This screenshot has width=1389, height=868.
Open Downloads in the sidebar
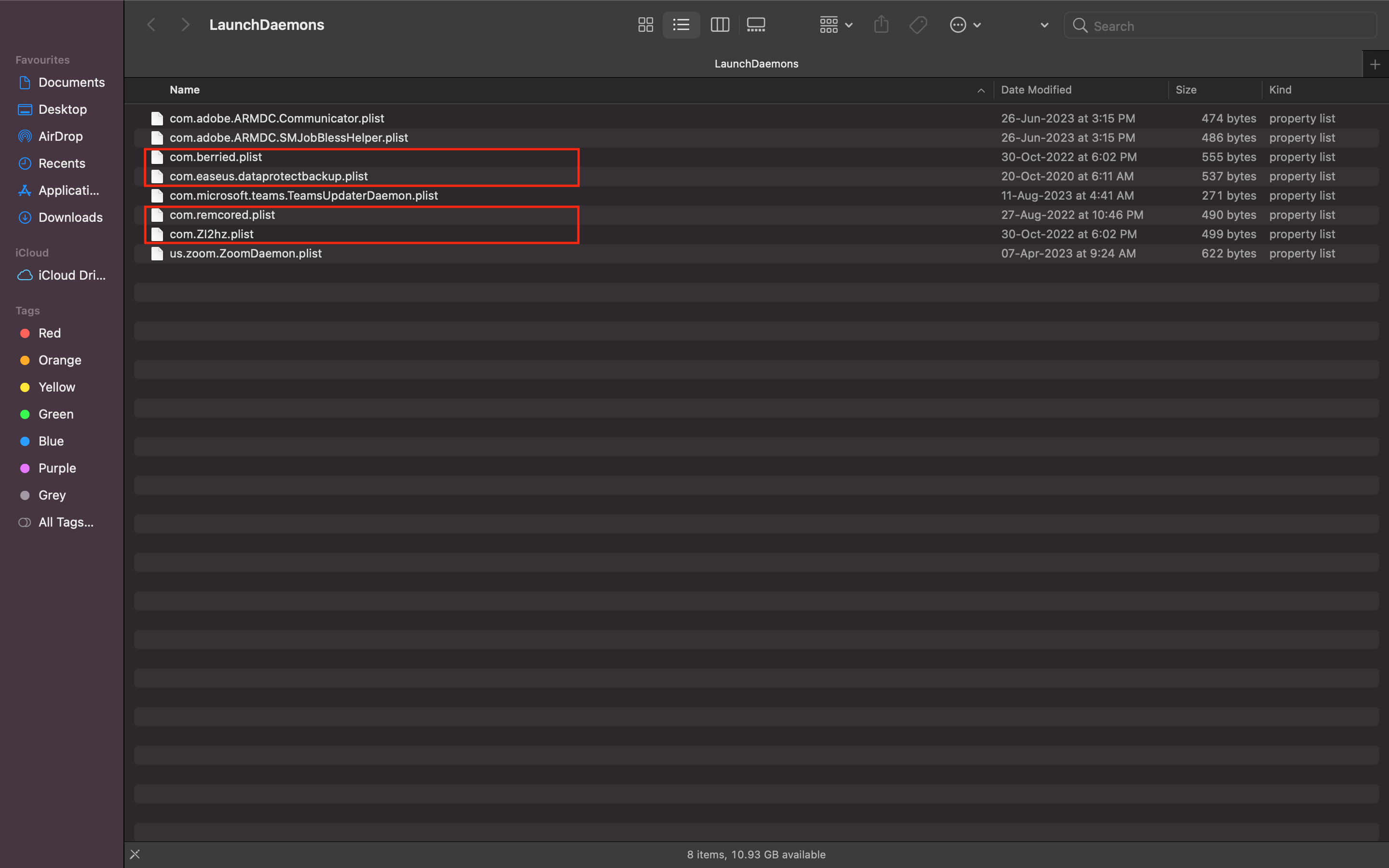tap(70, 217)
